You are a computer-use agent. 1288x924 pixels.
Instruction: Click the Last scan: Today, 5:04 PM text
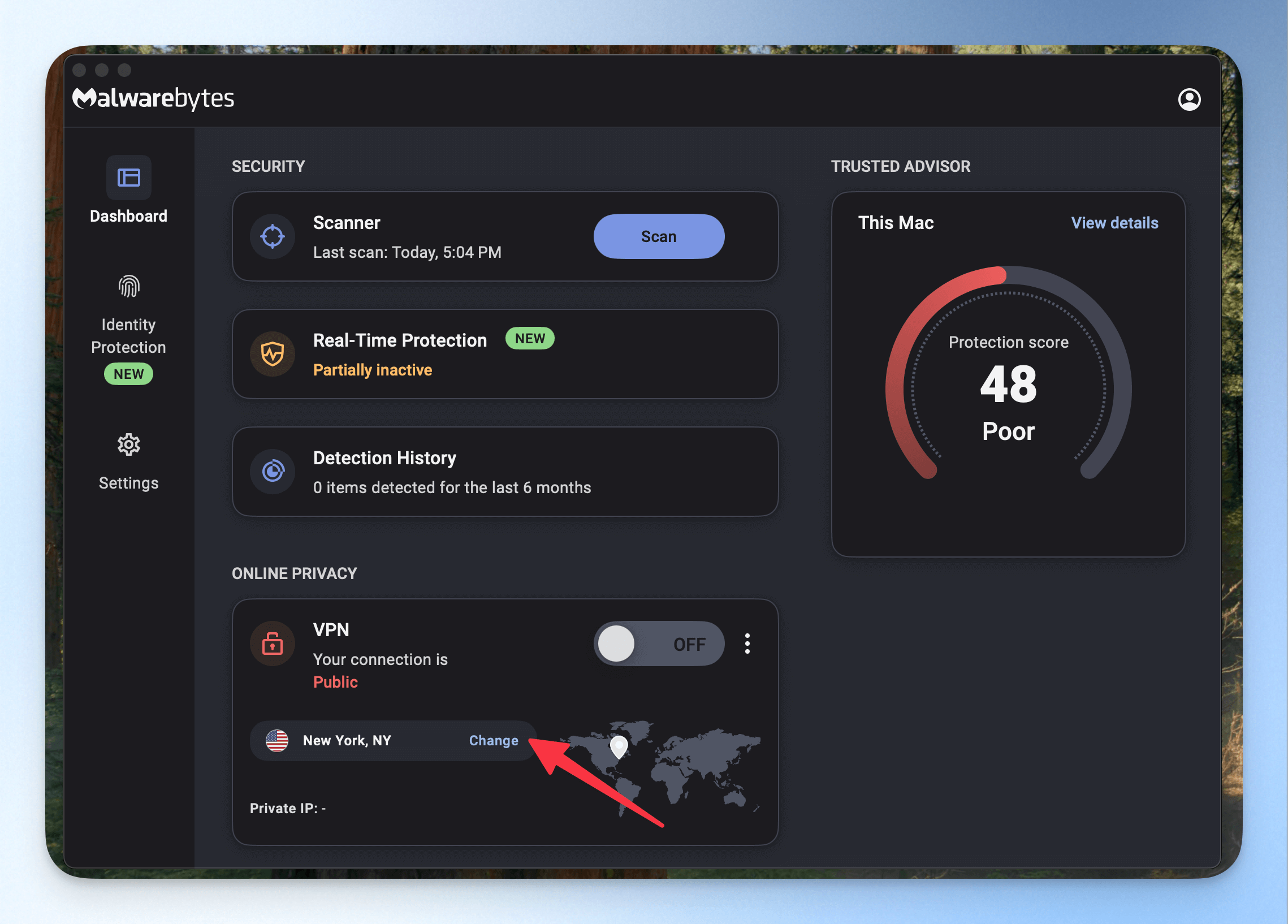pos(407,252)
